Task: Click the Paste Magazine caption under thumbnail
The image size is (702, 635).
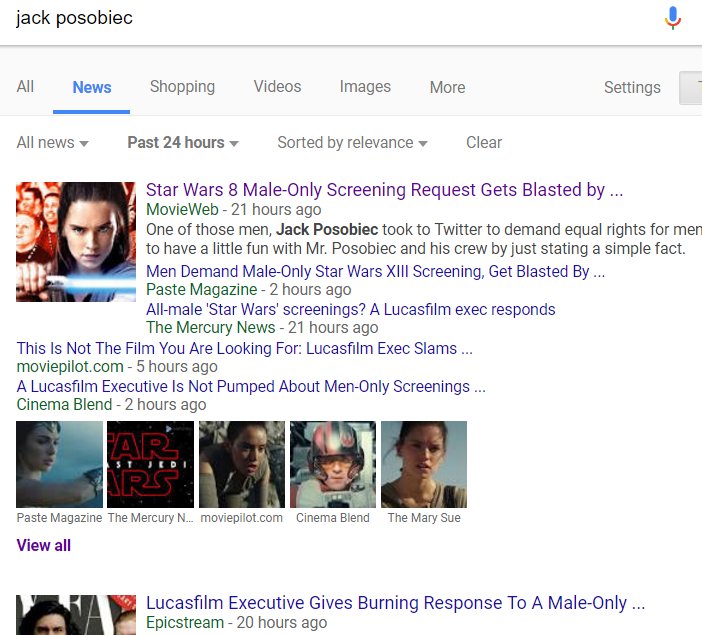Action: (x=59, y=518)
